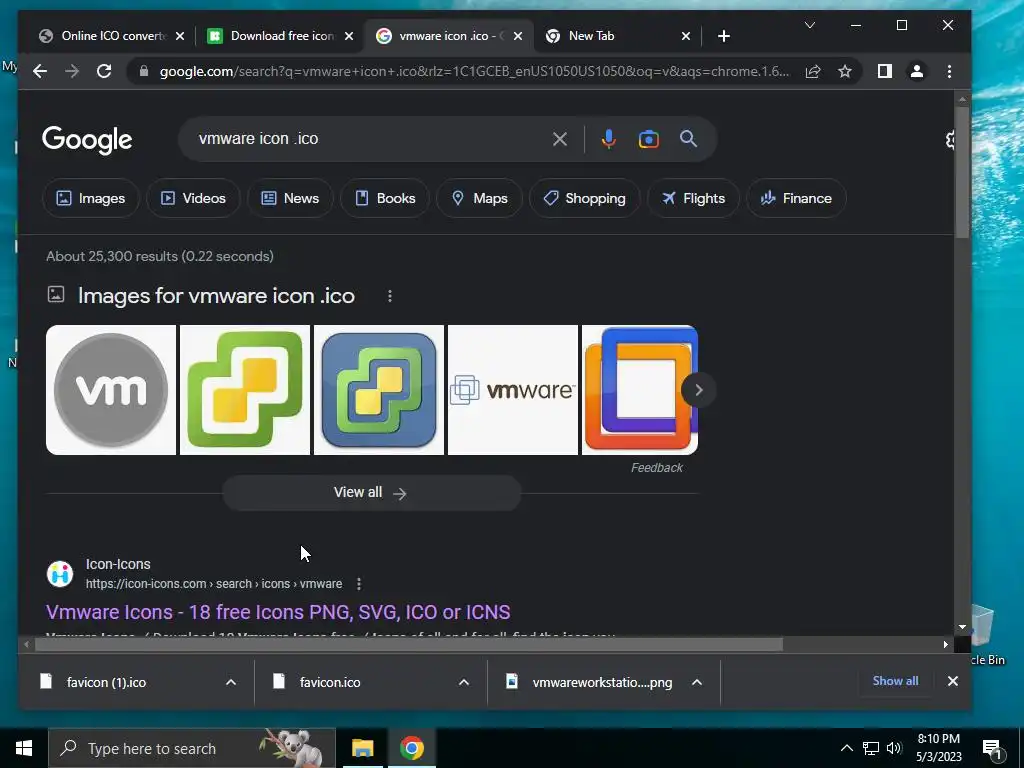1024x768 pixels.
Task: Open the tab search chevron
Action: [x=810, y=25]
